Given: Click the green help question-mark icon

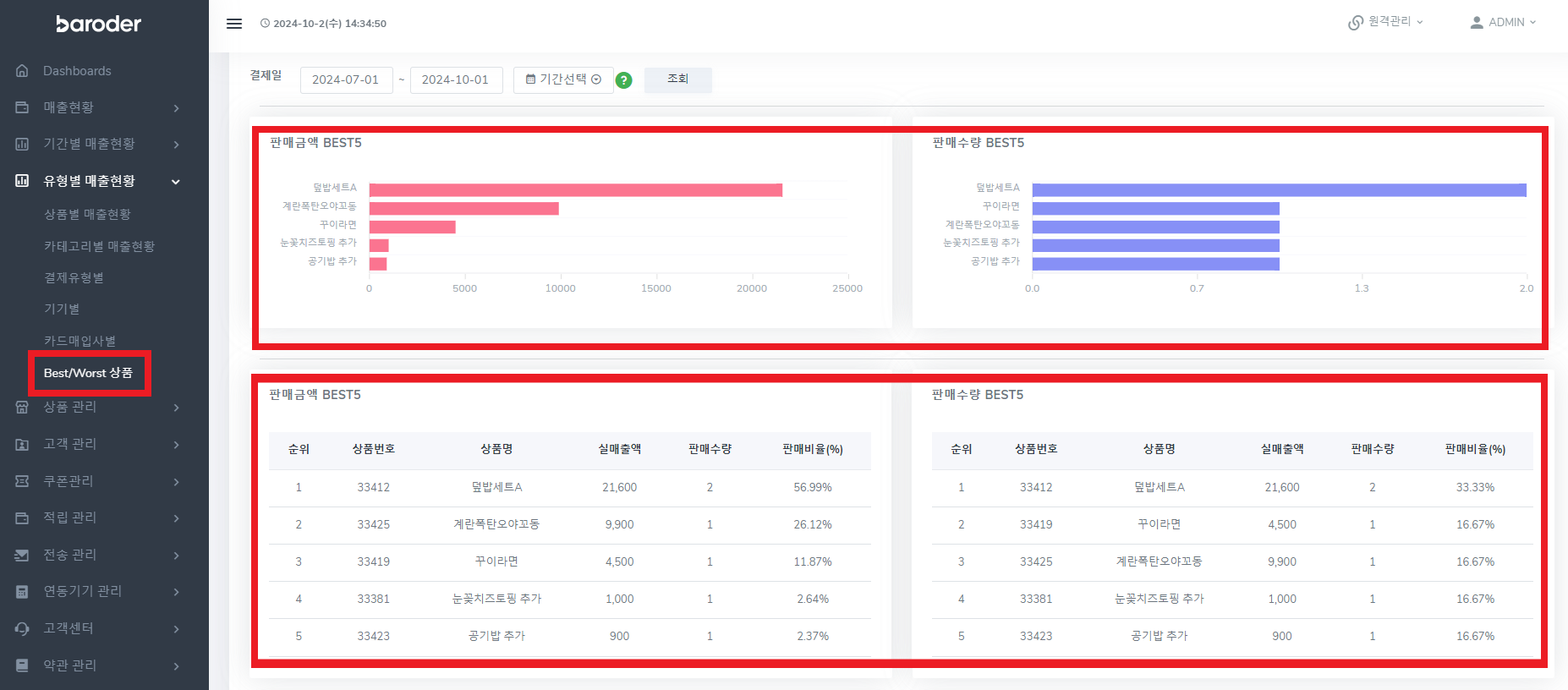Looking at the screenshot, I should [623, 80].
